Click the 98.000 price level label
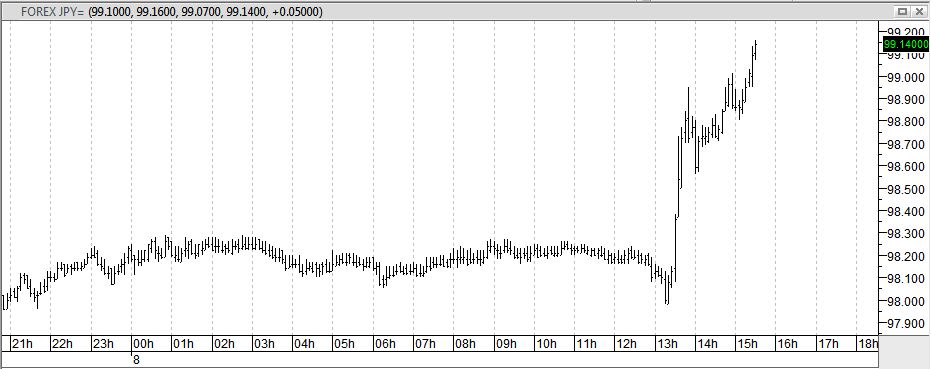The height and width of the screenshot is (369, 931). click(905, 301)
